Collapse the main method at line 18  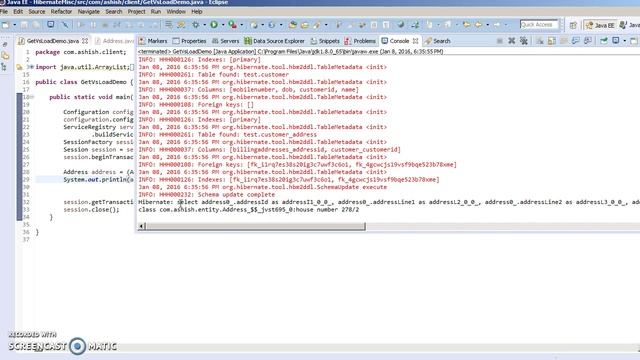32,97
